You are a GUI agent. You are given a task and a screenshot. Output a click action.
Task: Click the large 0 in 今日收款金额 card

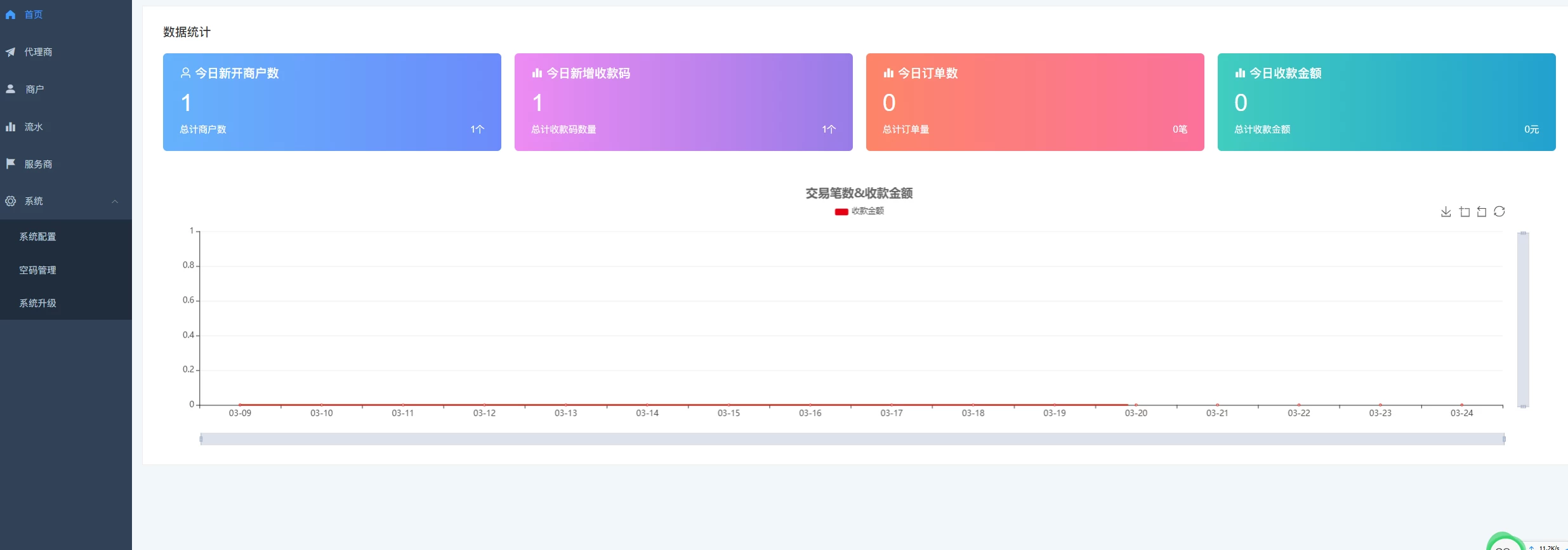[1241, 103]
